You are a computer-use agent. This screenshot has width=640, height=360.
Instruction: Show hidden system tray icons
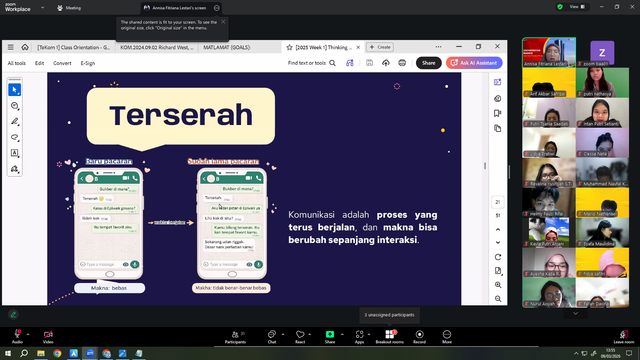pyautogui.click(x=576, y=353)
